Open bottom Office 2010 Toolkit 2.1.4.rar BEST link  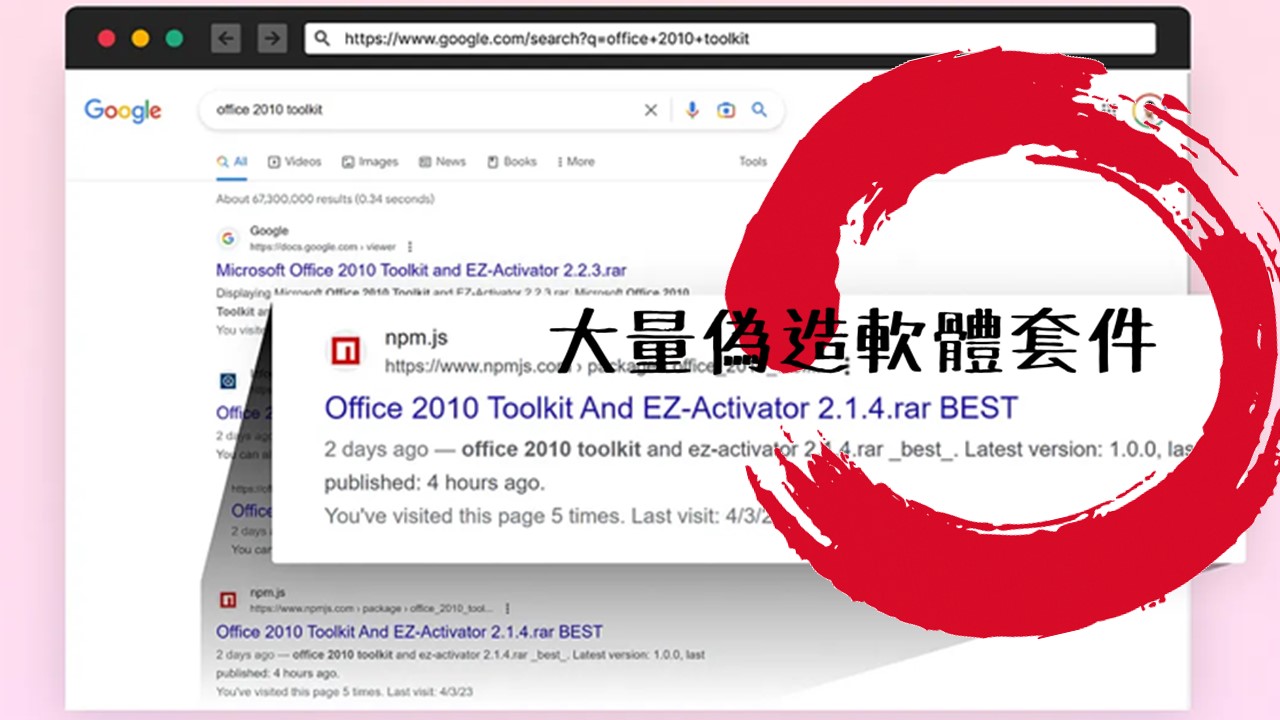click(409, 631)
